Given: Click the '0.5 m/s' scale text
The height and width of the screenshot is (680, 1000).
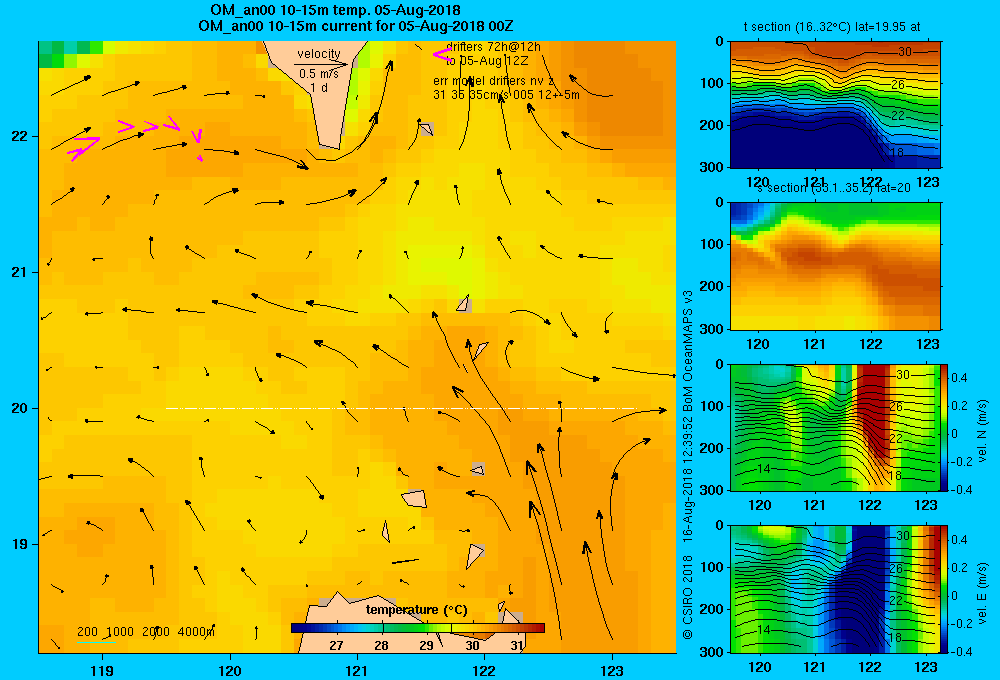Looking at the screenshot, I should tap(319, 75).
